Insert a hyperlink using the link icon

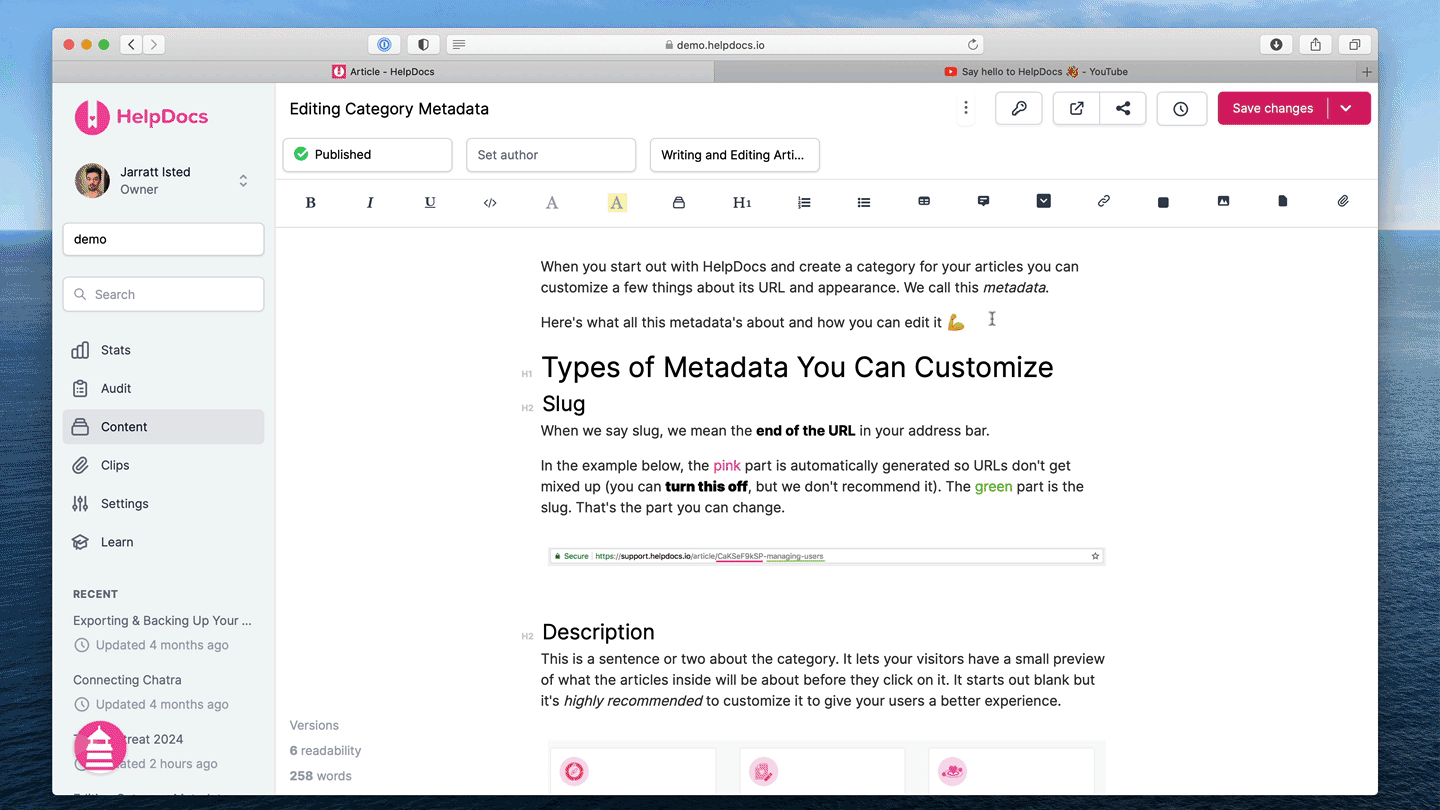(x=1104, y=201)
